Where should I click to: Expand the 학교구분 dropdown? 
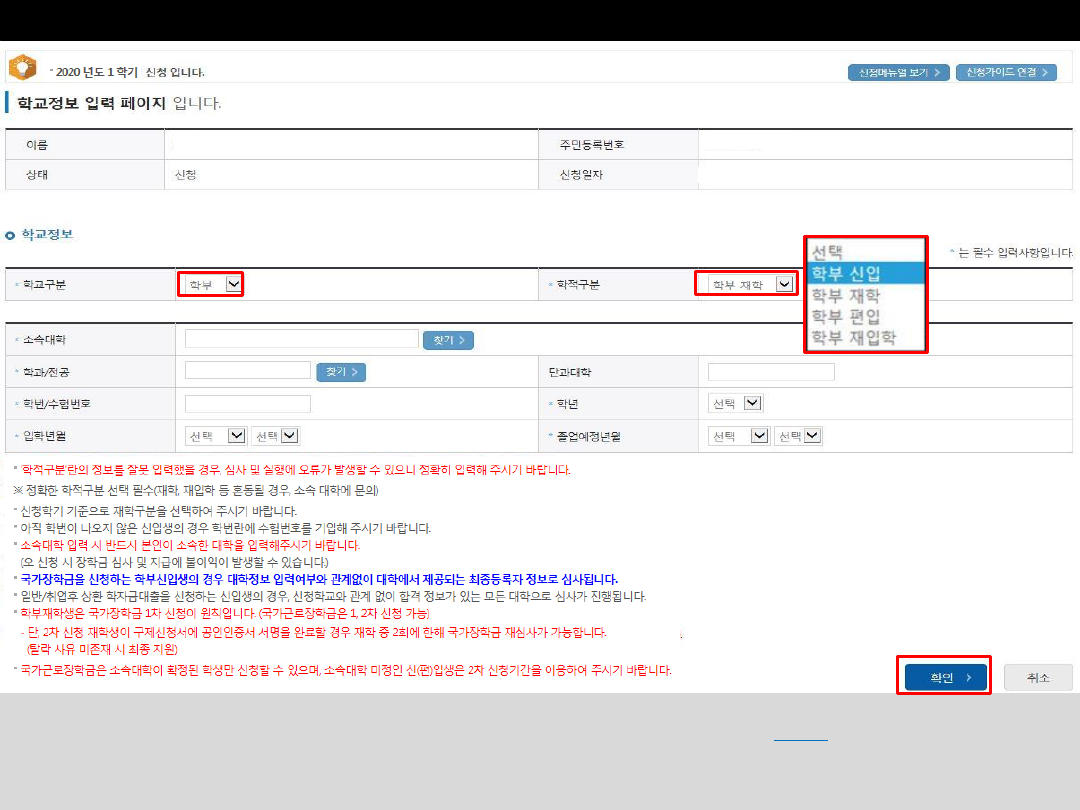click(211, 285)
